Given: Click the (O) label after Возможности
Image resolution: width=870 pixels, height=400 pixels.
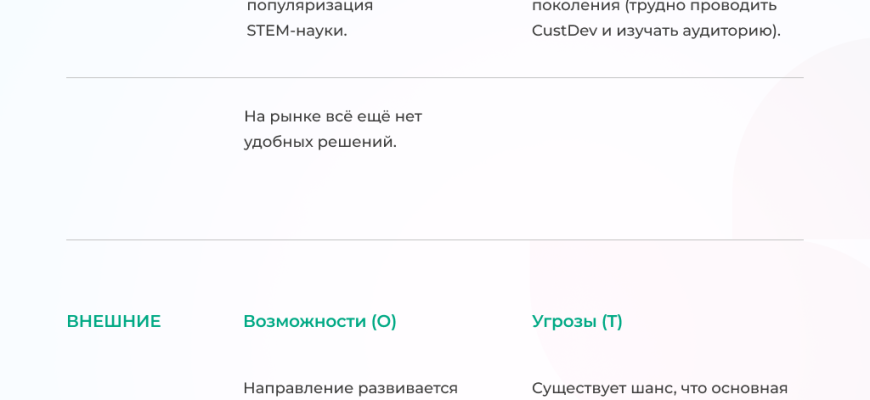Looking at the screenshot, I should [384, 321].
